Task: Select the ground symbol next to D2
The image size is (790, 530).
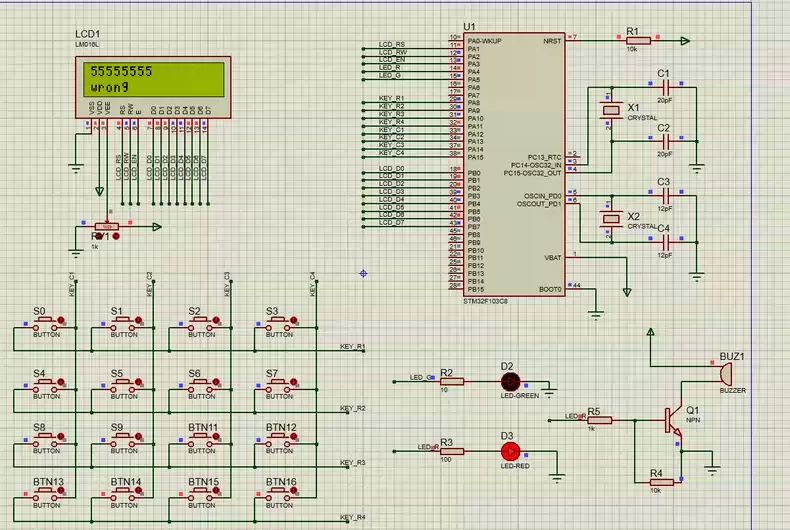Action: tap(549, 392)
